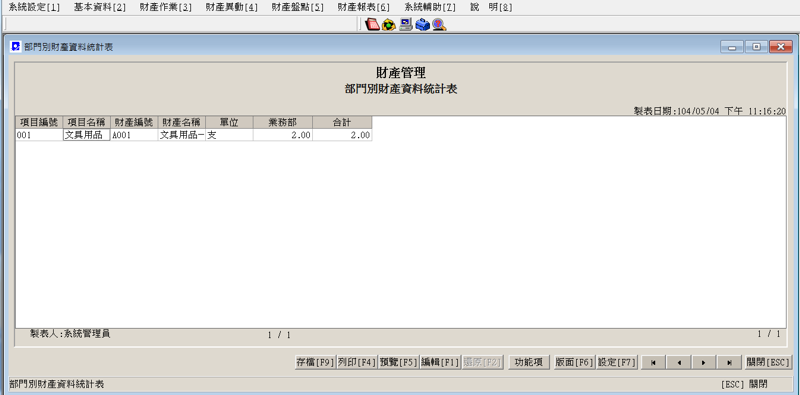The width and height of the screenshot is (800, 395).
Task: Click the 項目編號 column header
Action: [x=39, y=122]
